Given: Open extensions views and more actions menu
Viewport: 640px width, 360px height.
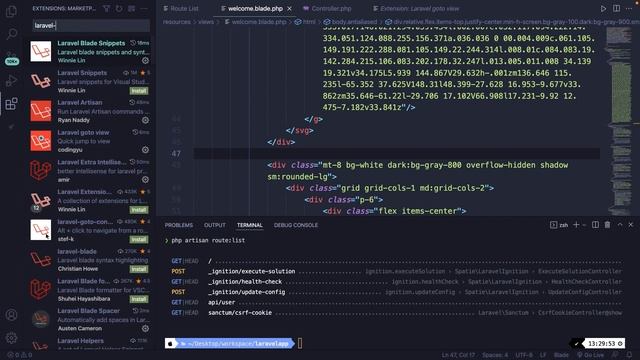Looking at the screenshot, I should point(144,9).
